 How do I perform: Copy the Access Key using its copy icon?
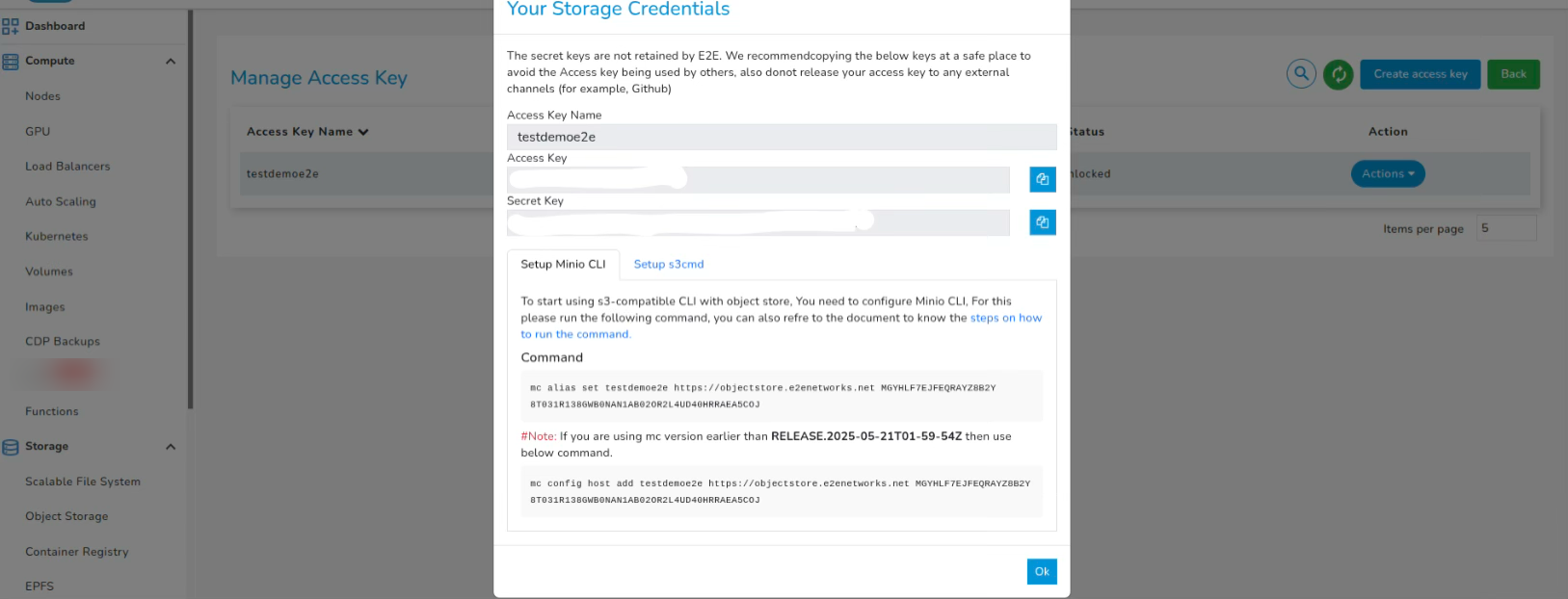point(1042,179)
